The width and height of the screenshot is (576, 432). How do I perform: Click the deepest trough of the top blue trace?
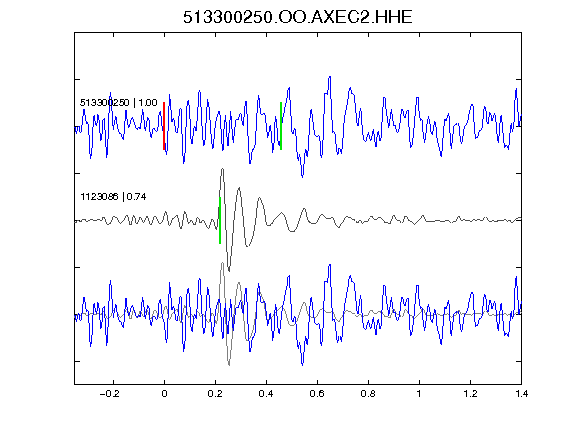pos(302,176)
